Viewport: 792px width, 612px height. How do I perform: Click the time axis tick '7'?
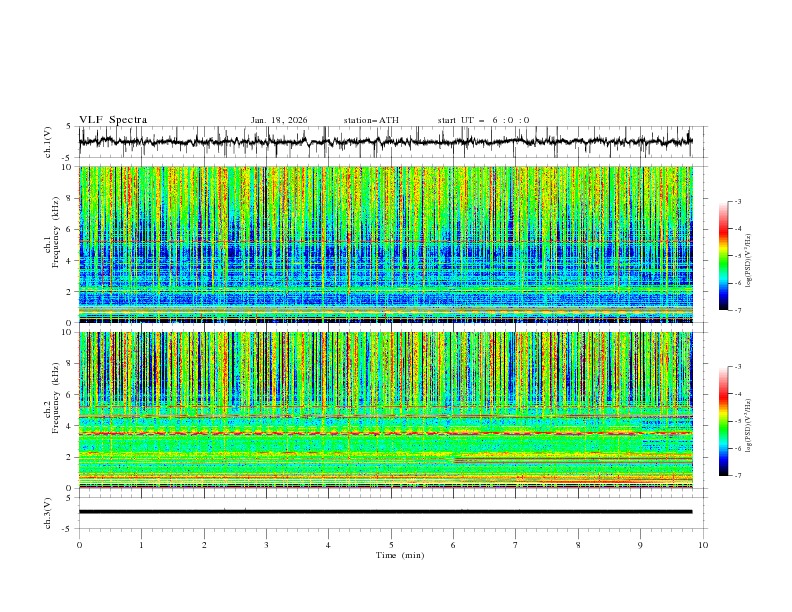(516, 545)
